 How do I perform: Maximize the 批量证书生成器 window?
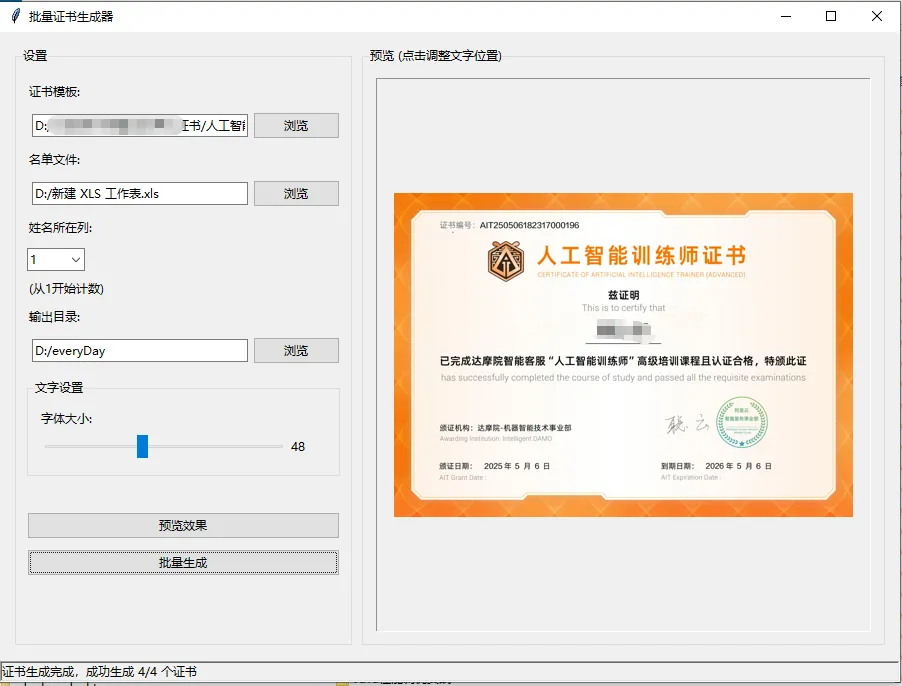831,16
